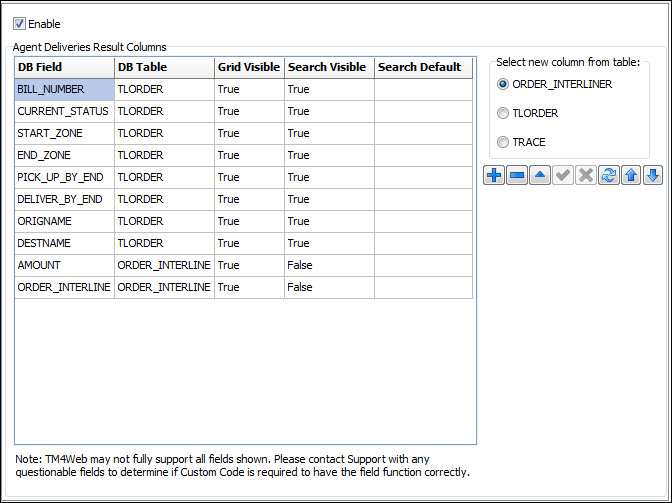
Task: Select the TRACE table radio button
Action: [503, 142]
